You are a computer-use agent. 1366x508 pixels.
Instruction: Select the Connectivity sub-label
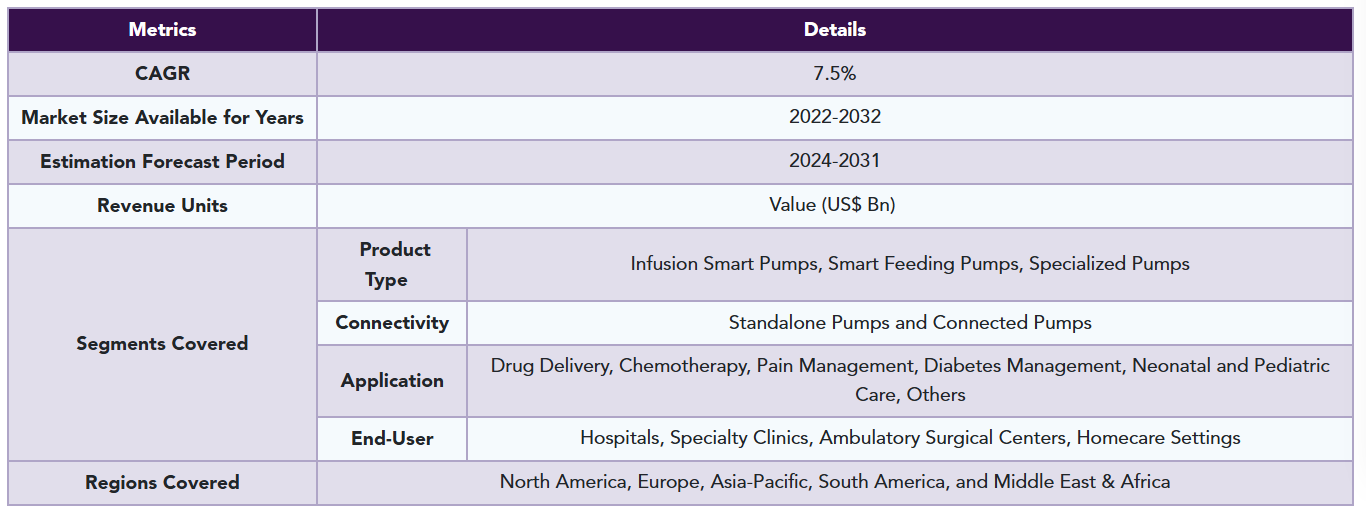392,323
